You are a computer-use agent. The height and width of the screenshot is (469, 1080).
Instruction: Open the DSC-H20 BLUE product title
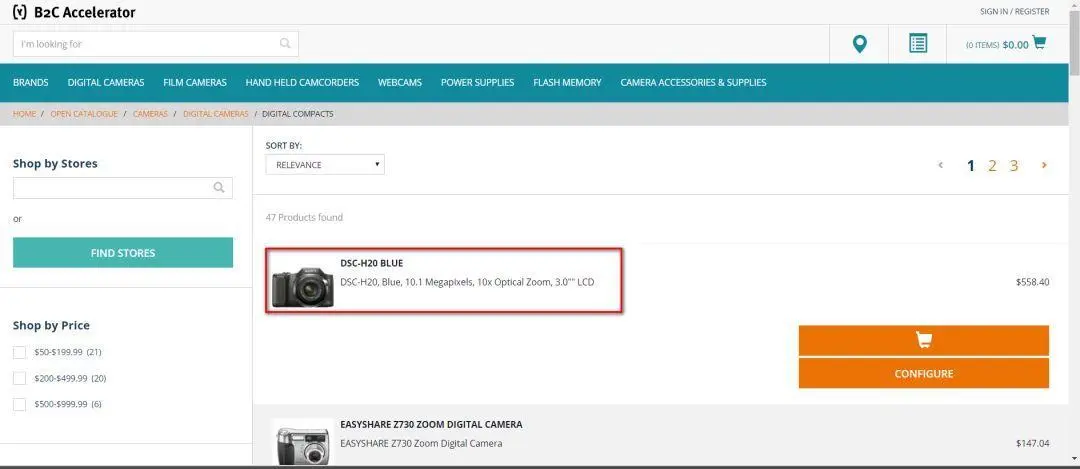click(371, 263)
